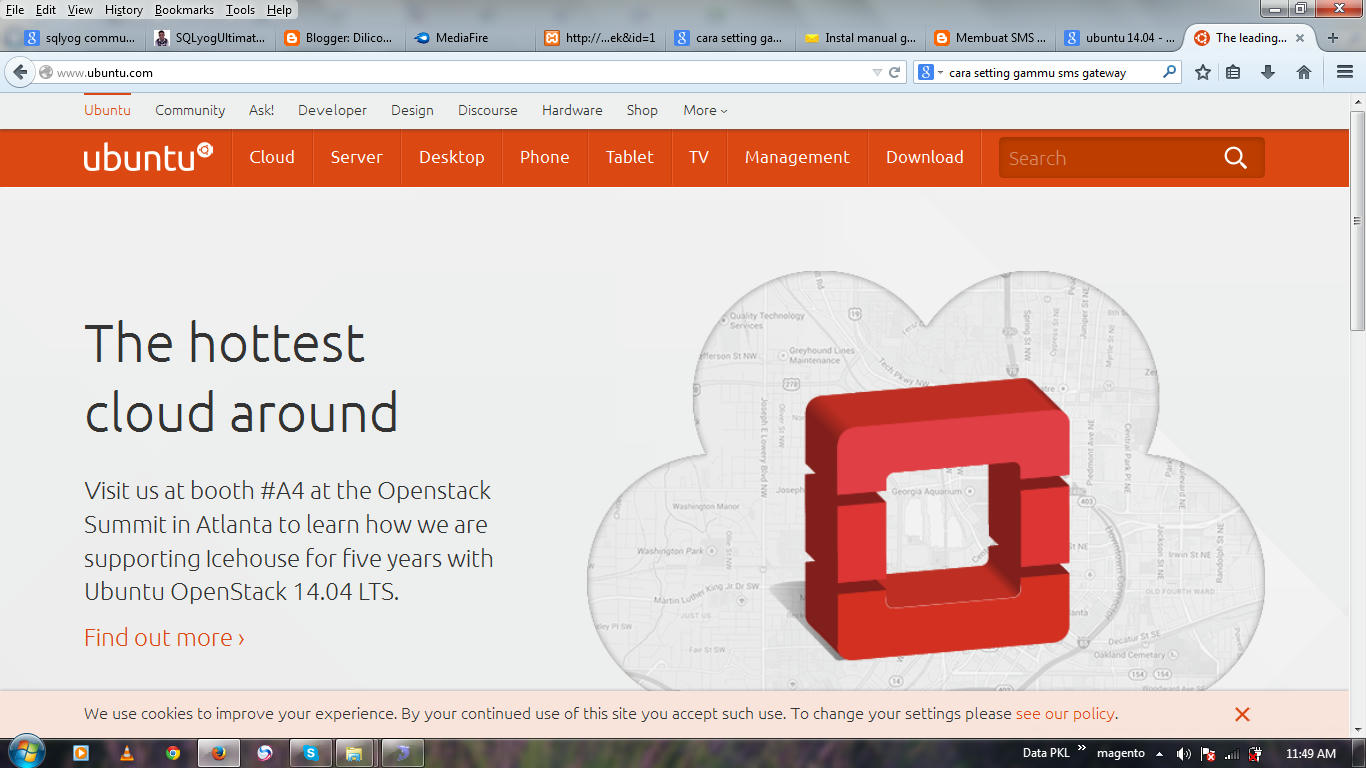The height and width of the screenshot is (768, 1366).
Task: Open the Google search engine selector dropdown
Action: coord(930,72)
